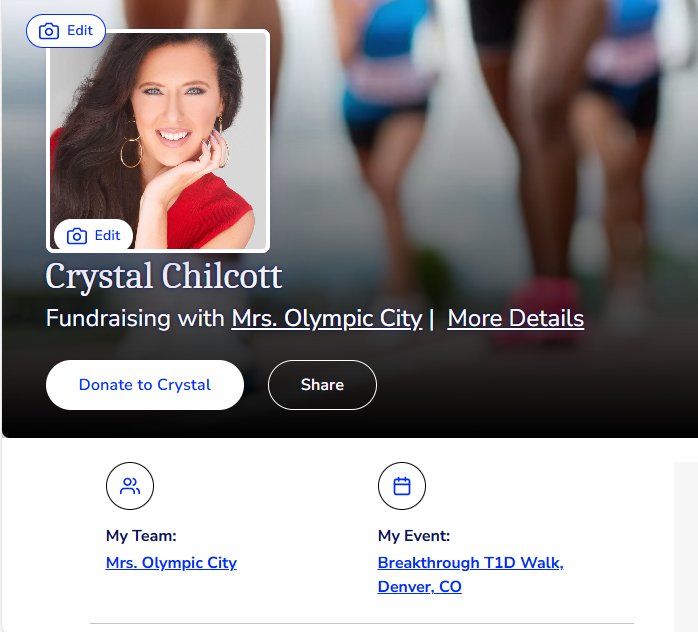Click the blurred runners cover image

coord(490,178)
